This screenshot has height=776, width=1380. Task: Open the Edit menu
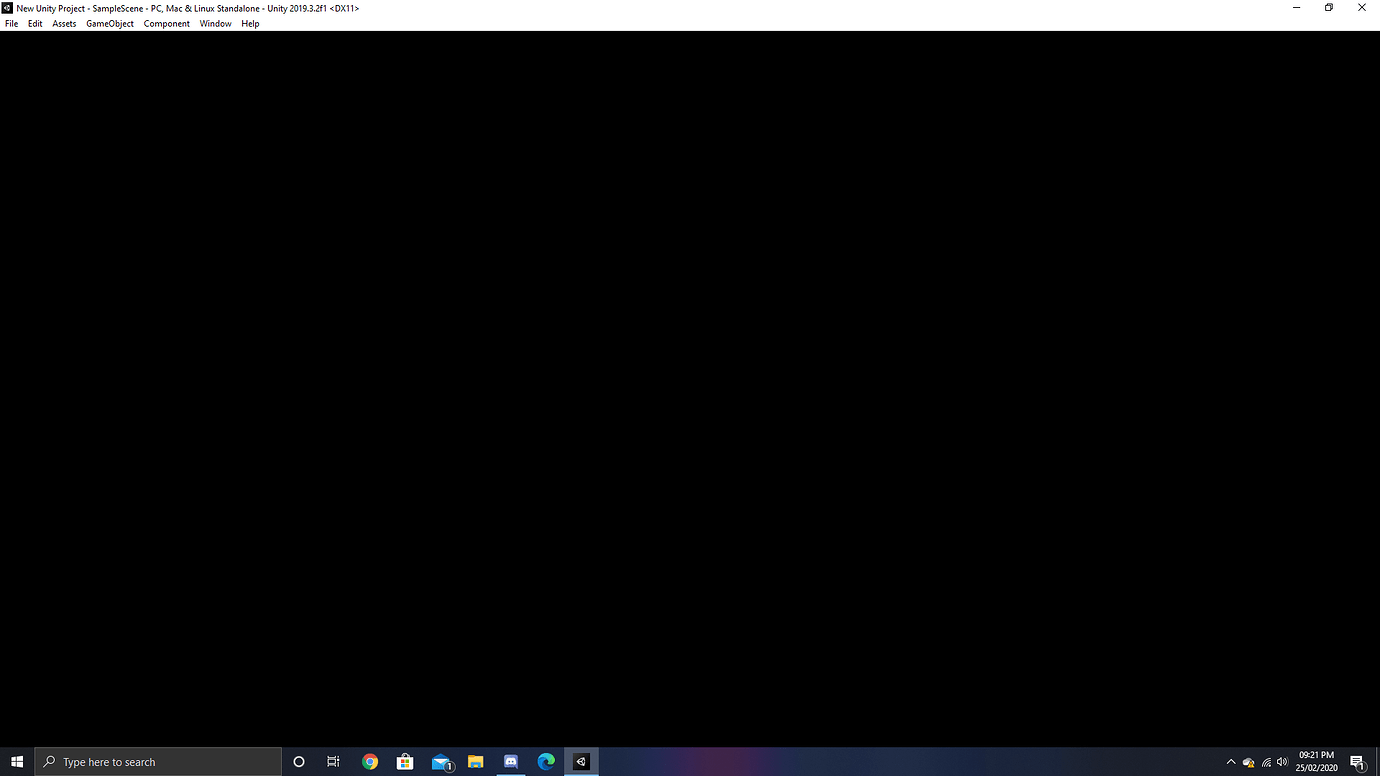coord(35,23)
